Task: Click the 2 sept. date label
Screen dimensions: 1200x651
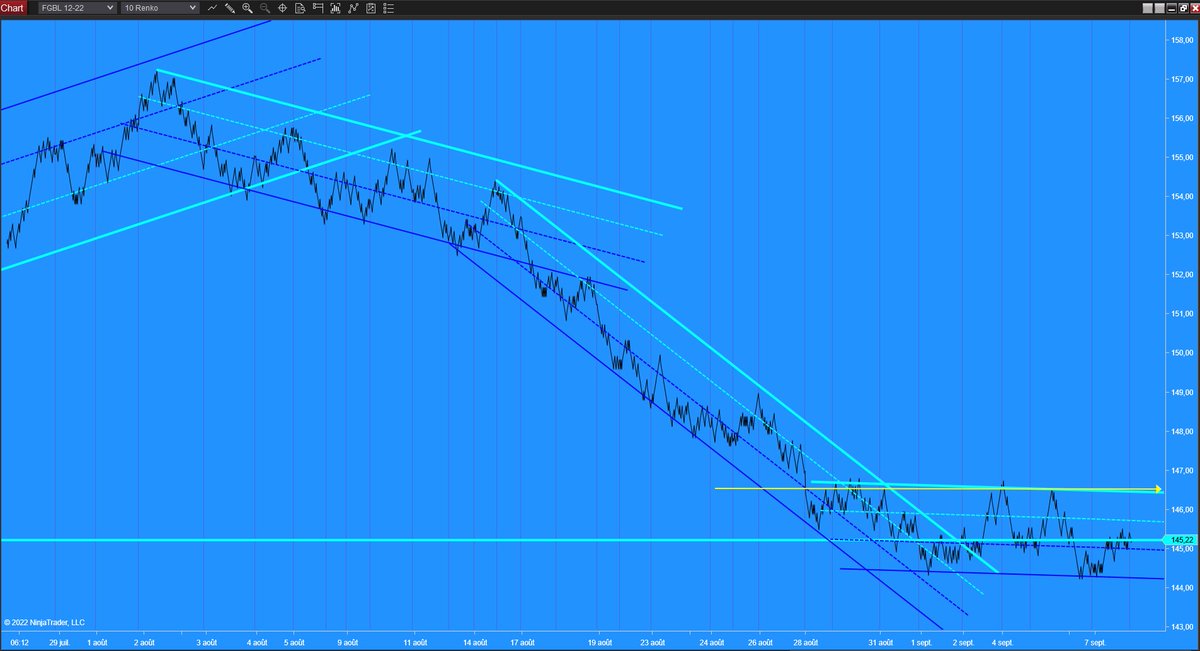Action: pos(964,642)
